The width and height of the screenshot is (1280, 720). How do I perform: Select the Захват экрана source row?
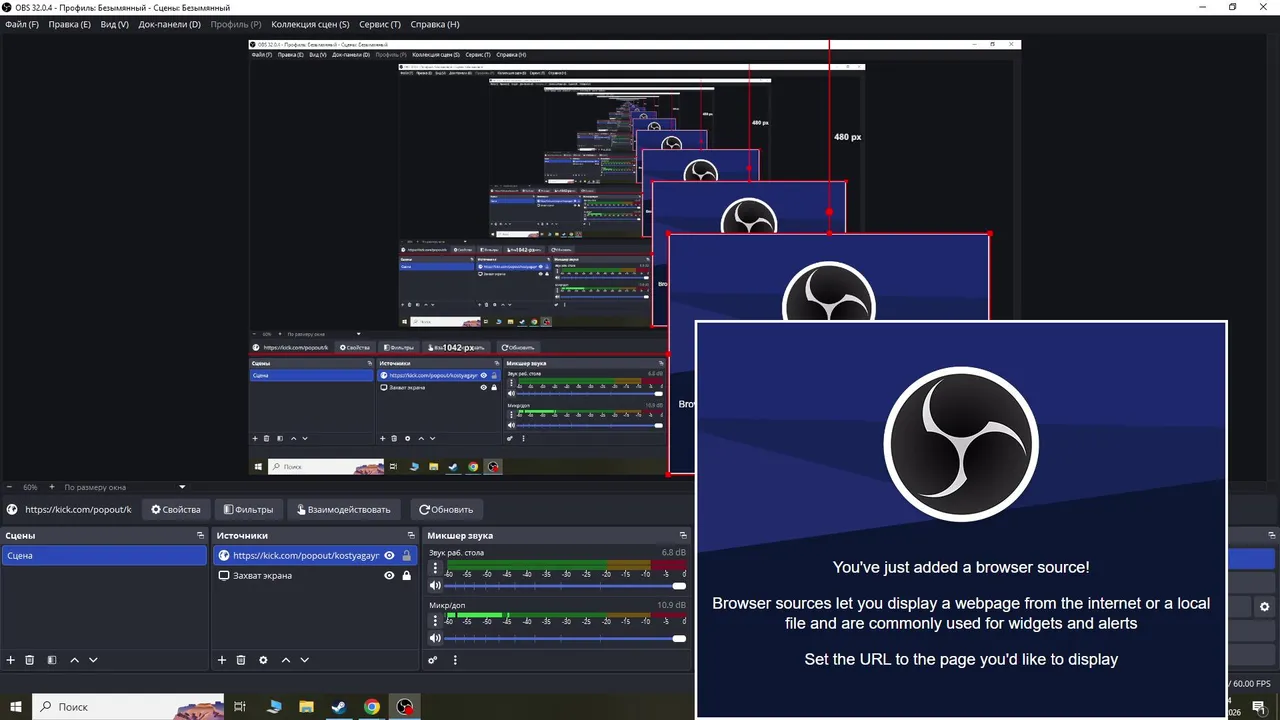pyautogui.click(x=314, y=576)
